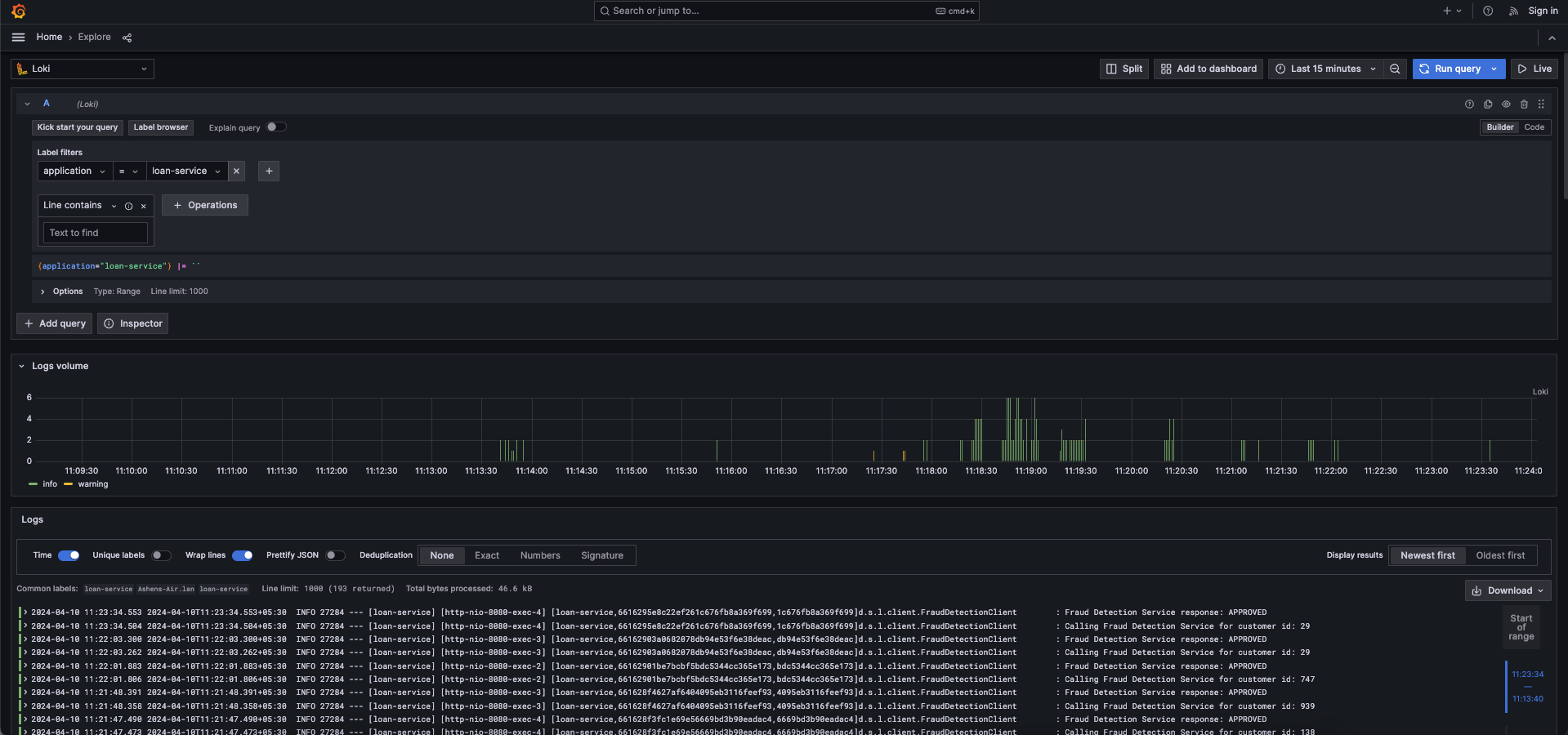
Task: Select Numbers deduplication option
Action: point(540,555)
